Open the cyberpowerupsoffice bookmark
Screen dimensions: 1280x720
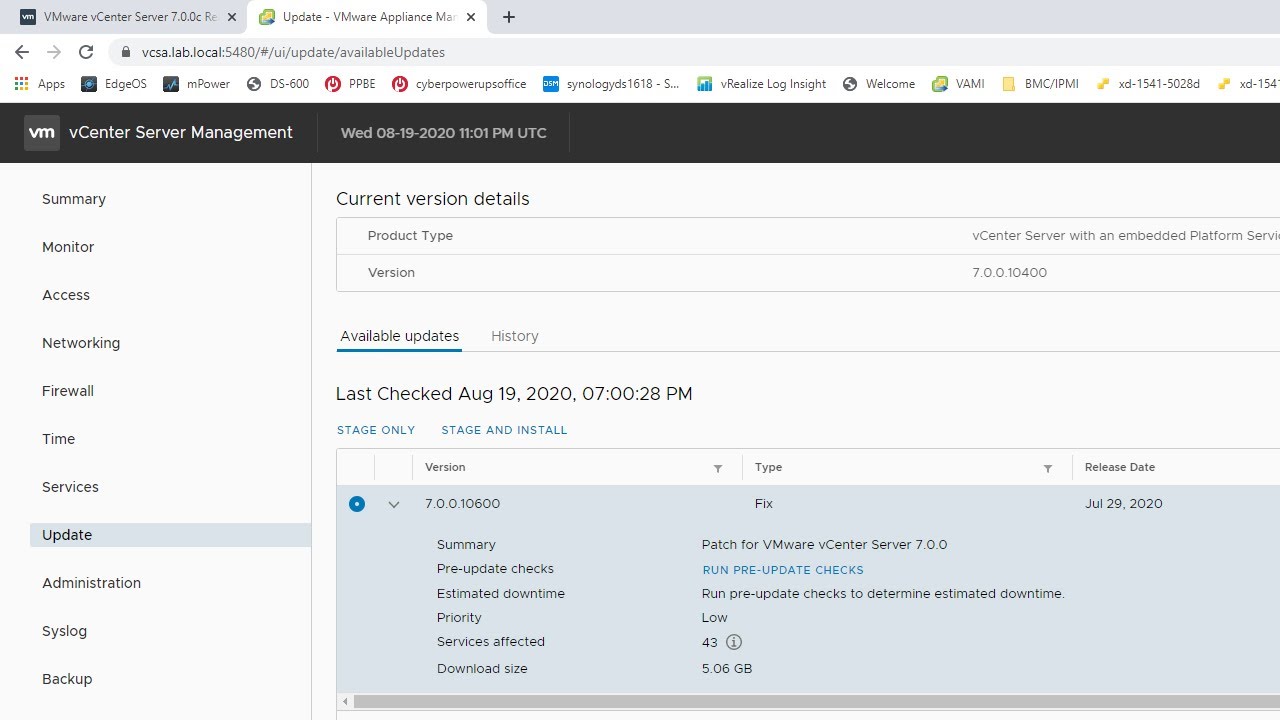tap(459, 84)
